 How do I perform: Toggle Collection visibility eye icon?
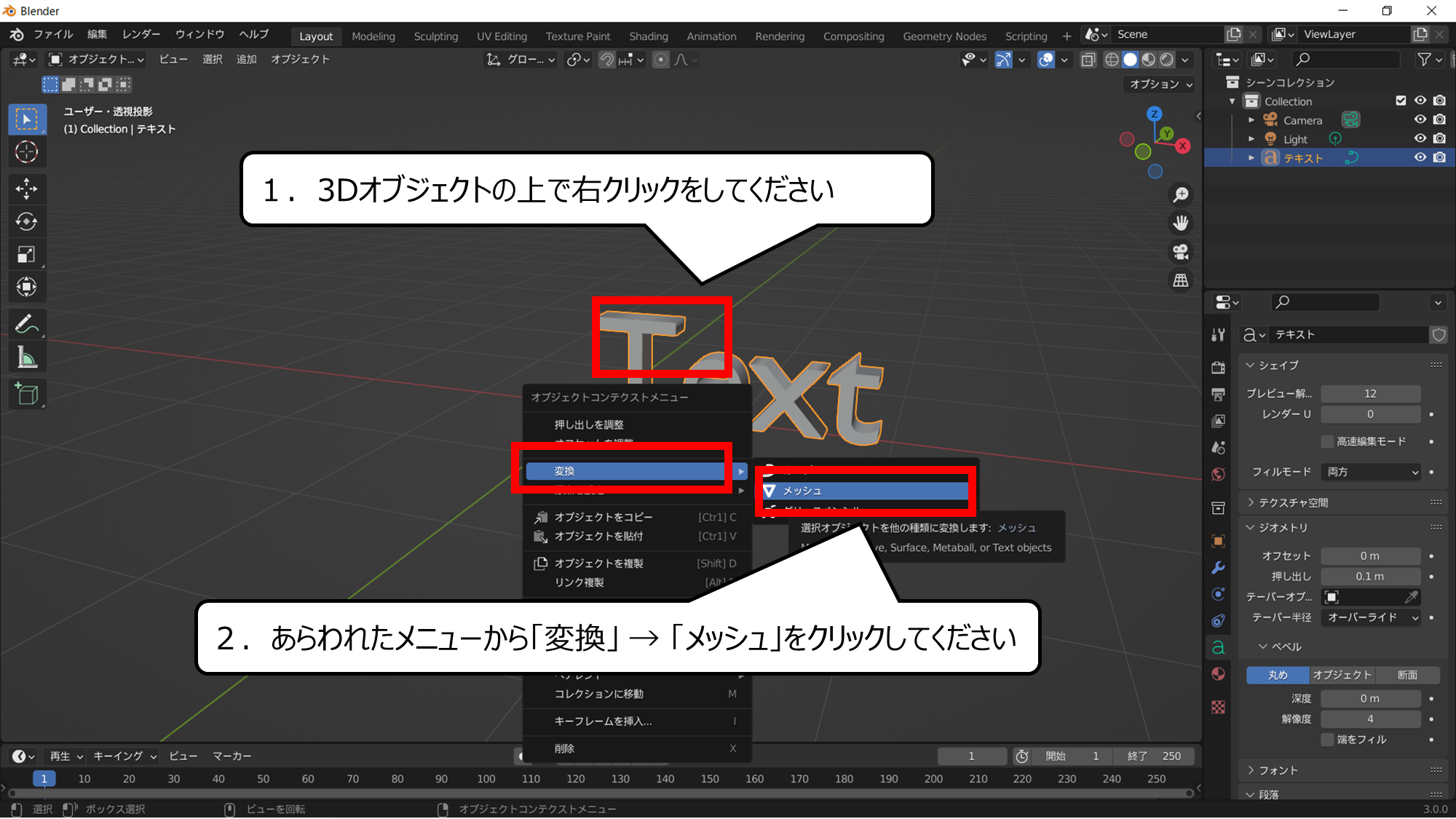point(1420,100)
